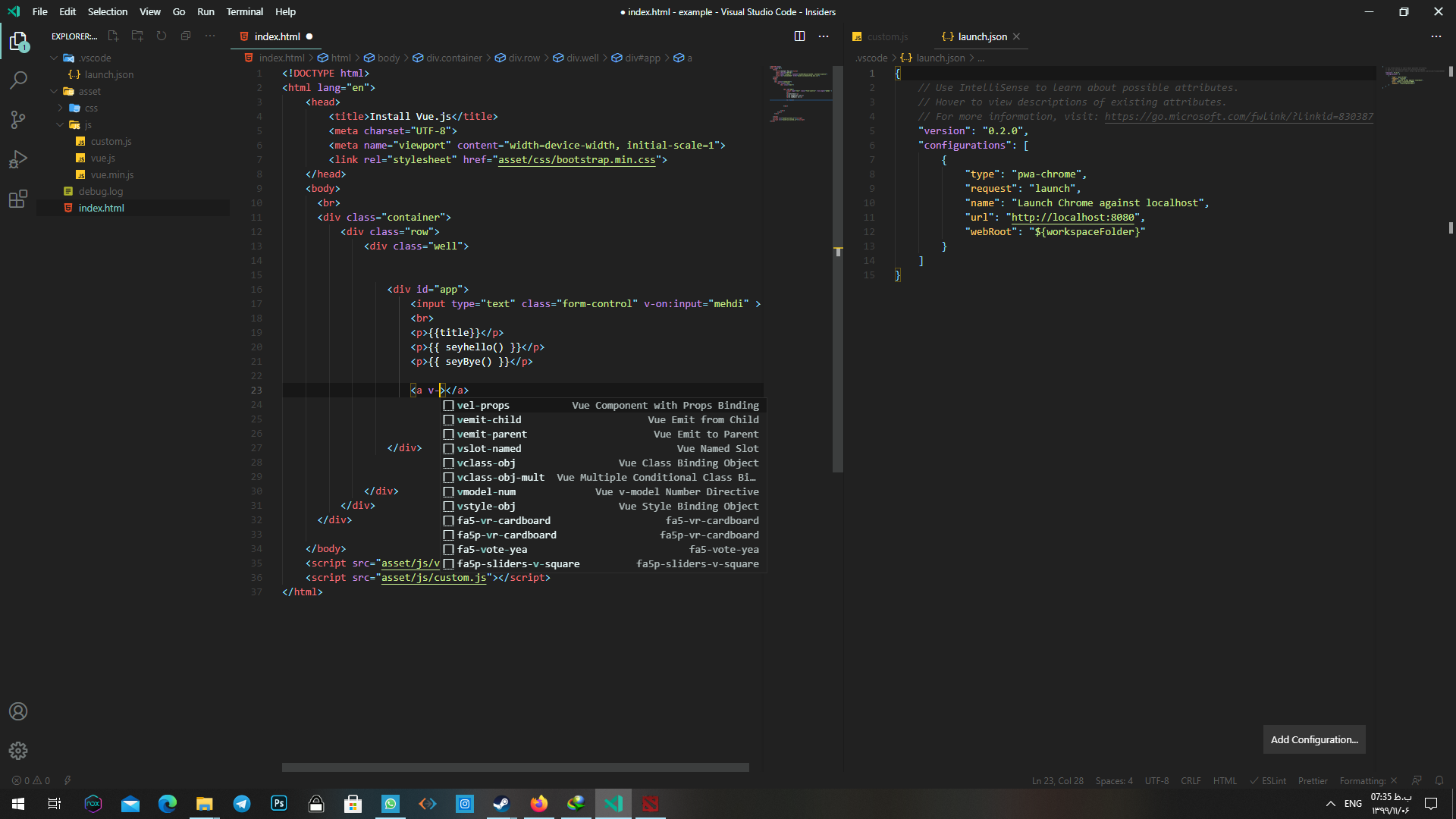Open the Extensions view
Image resolution: width=1456 pixels, height=819 pixels.
pyautogui.click(x=18, y=199)
